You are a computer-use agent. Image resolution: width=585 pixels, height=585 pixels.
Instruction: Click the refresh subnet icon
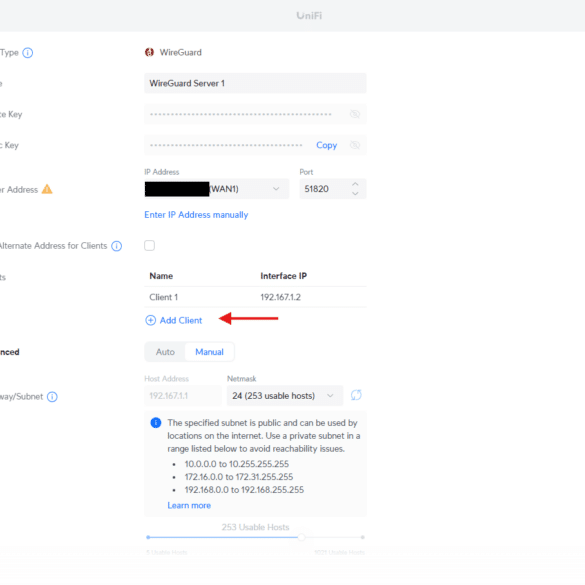356,395
